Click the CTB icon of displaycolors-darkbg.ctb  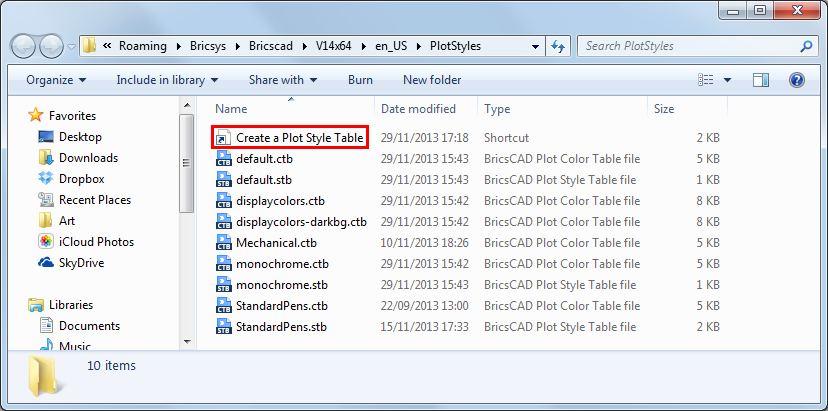[x=224, y=222]
